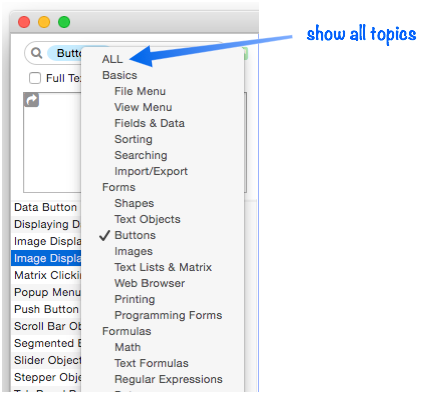
Task: Open the Slider Object help entry
Action: point(46,360)
